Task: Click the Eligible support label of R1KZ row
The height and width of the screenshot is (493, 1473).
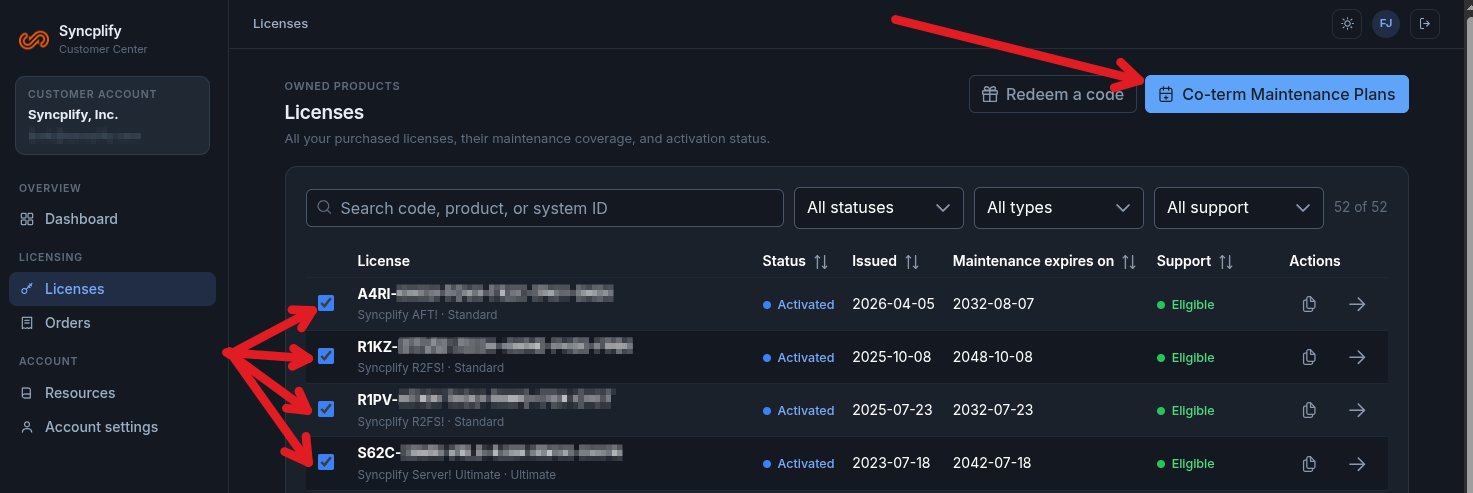Action: tap(1186, 358)
